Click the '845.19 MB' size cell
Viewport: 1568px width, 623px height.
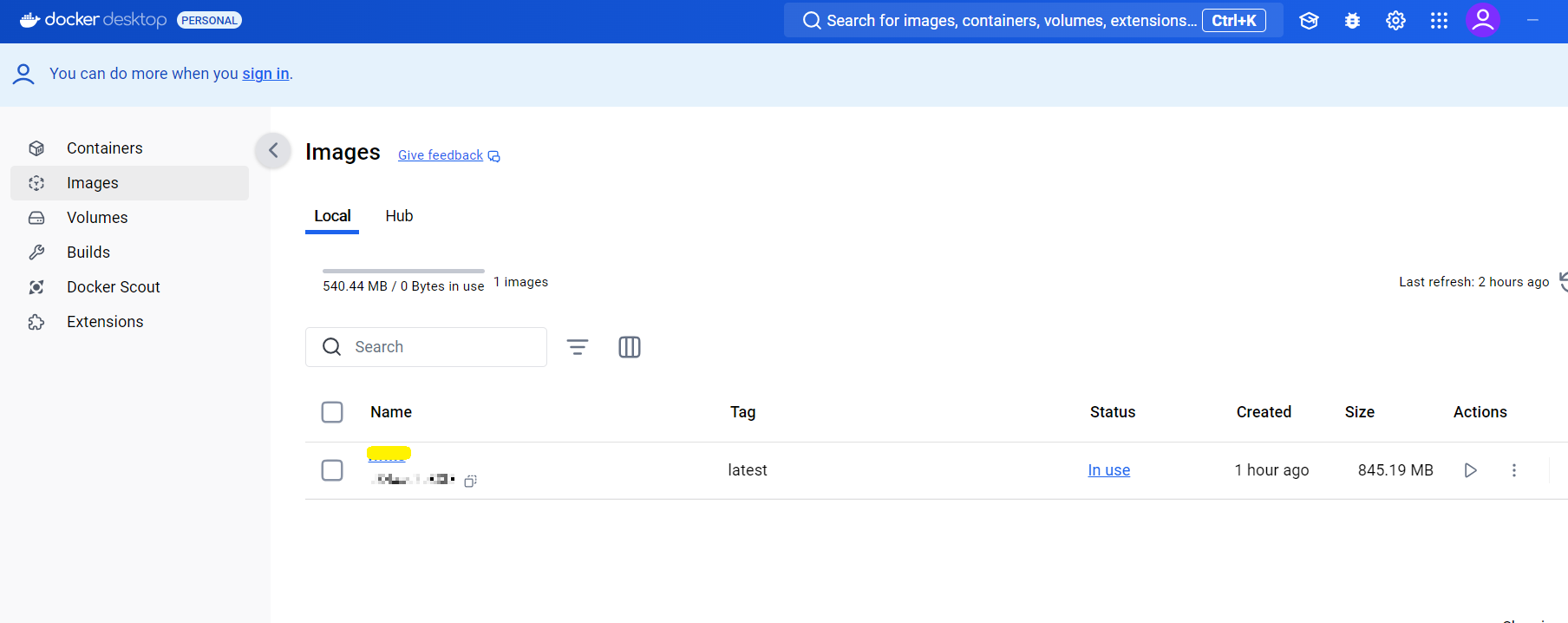[1395, 470]
